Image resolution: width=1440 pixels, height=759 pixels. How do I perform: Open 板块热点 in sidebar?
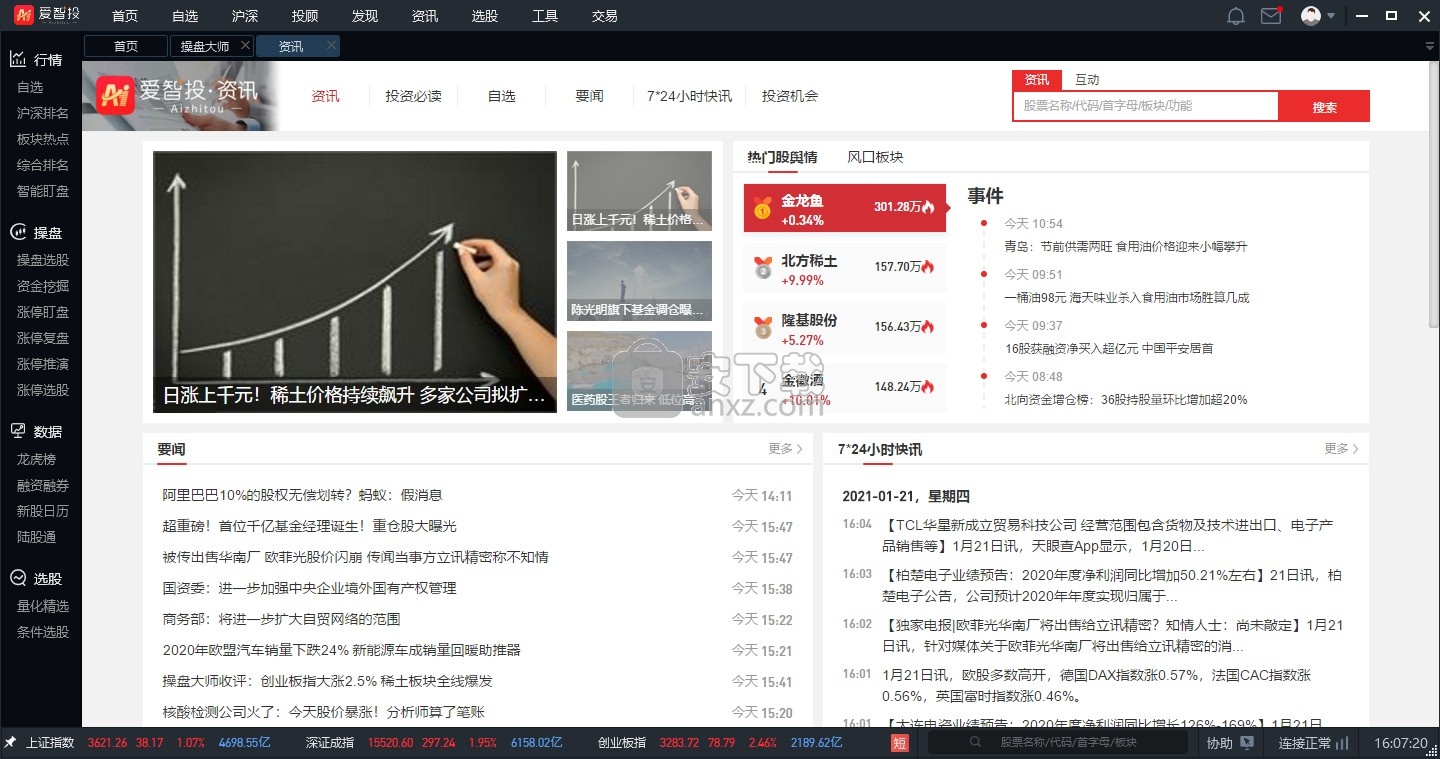coord(43,139)
